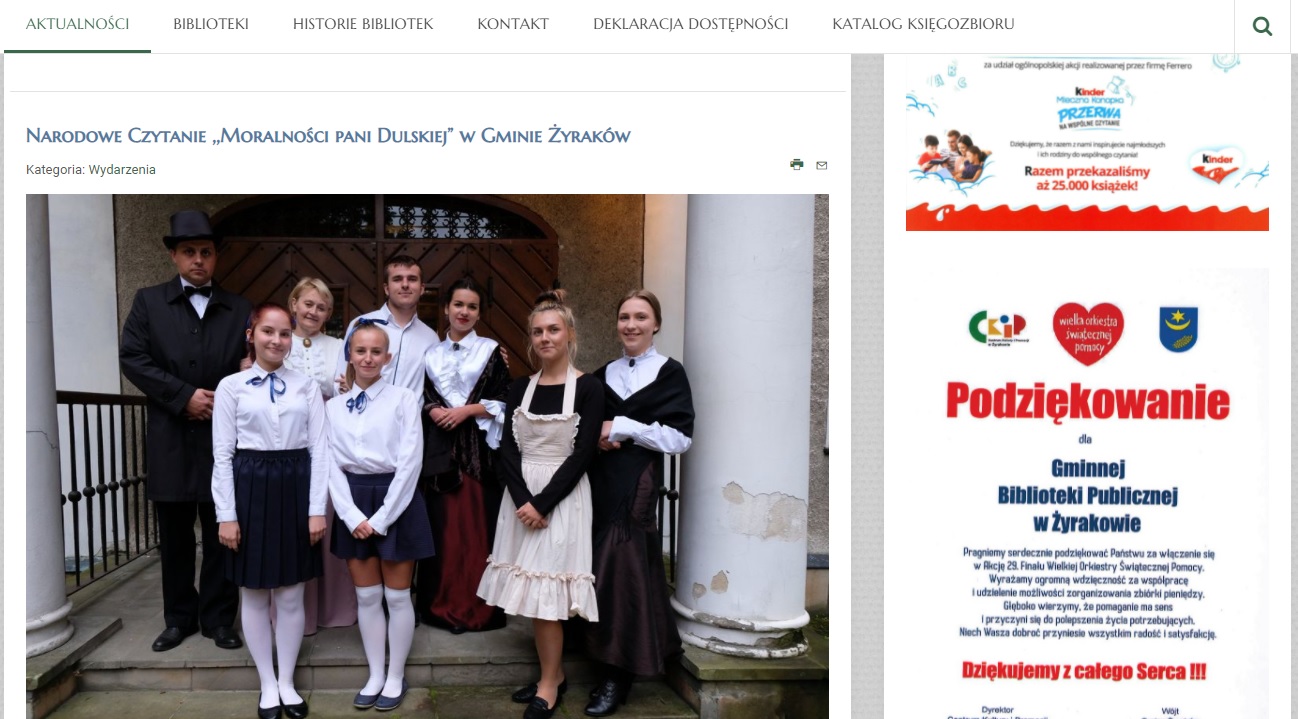
Task: Open the Kontakt menu item
Action: (513, 24)
